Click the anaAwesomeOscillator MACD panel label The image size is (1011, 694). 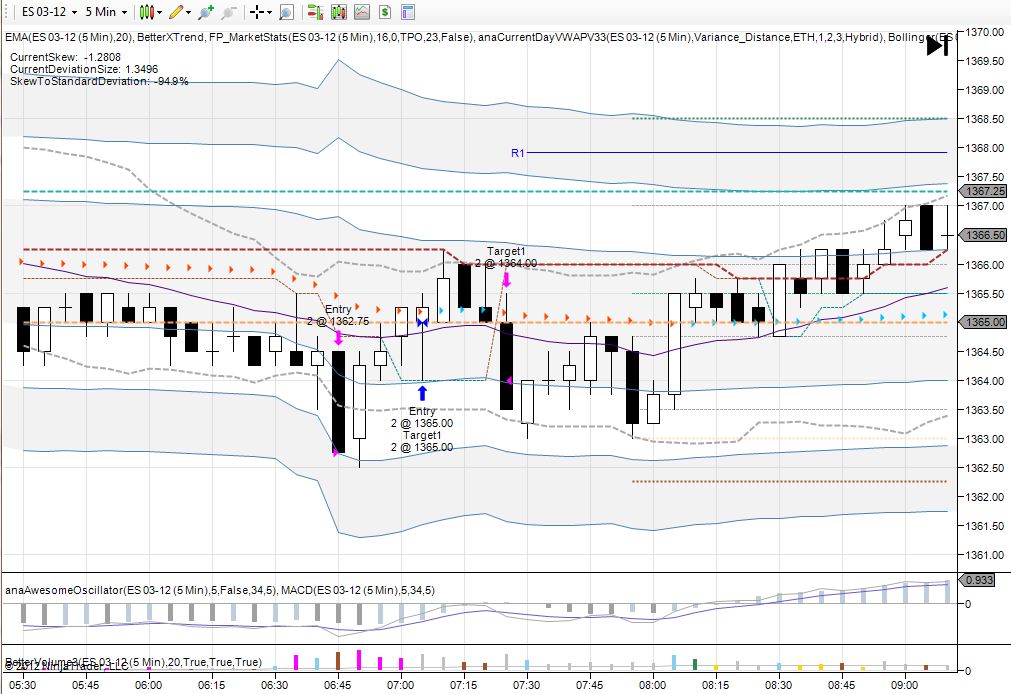tap(220, 590)
